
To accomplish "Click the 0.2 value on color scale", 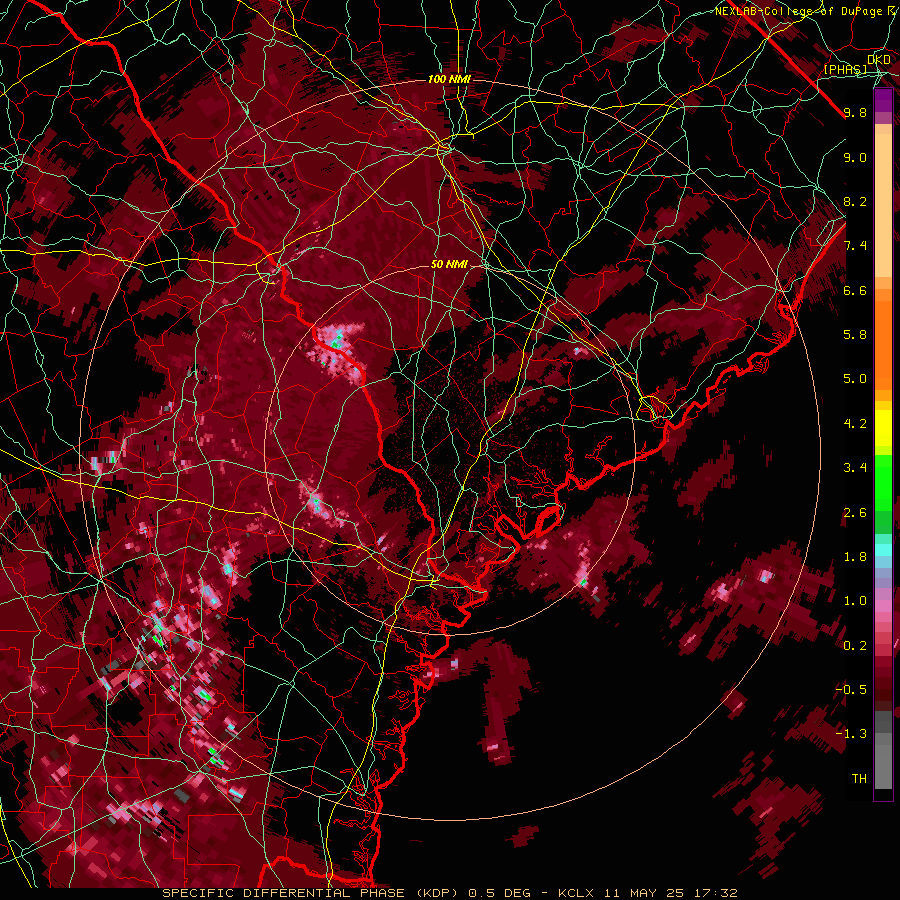I will coord(855,646).
